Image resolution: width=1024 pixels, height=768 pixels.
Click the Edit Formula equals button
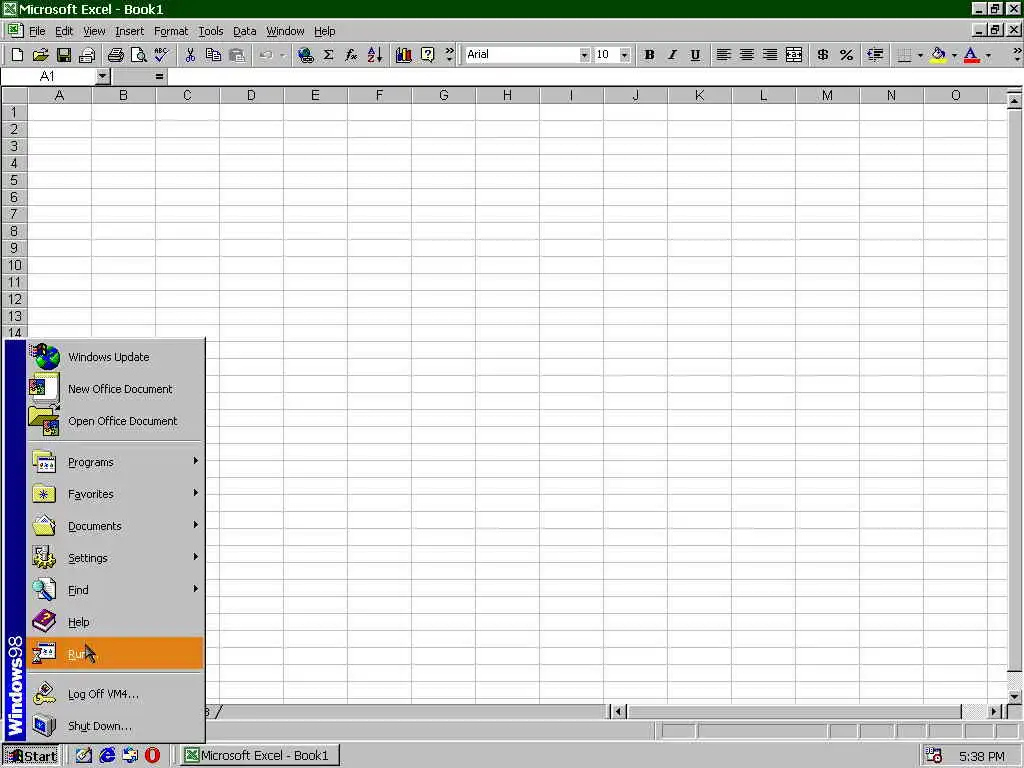(x=159, y=76)
